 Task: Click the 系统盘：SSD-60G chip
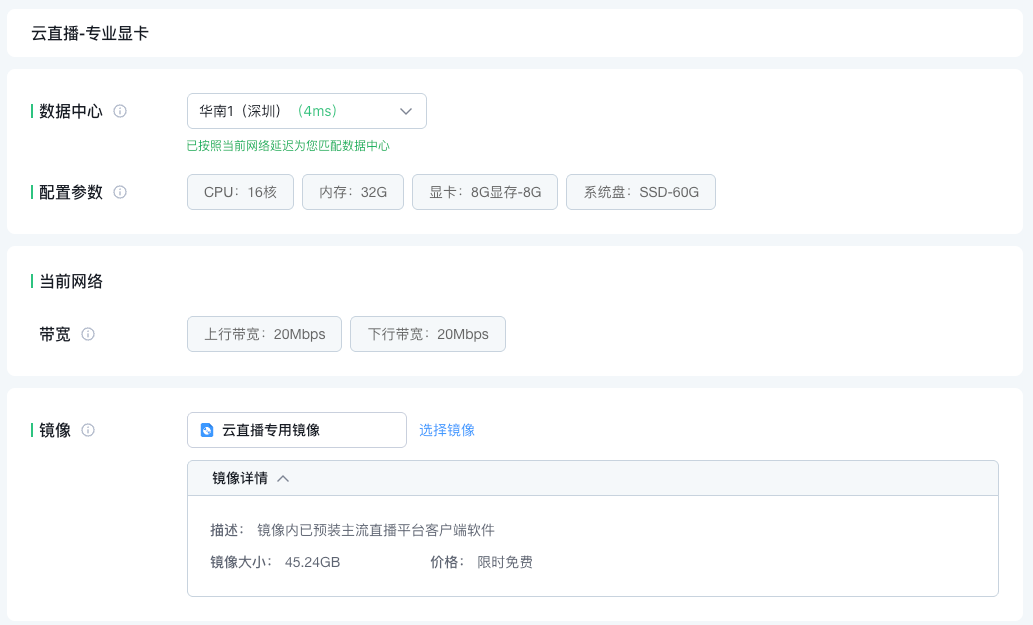point(641,192)
